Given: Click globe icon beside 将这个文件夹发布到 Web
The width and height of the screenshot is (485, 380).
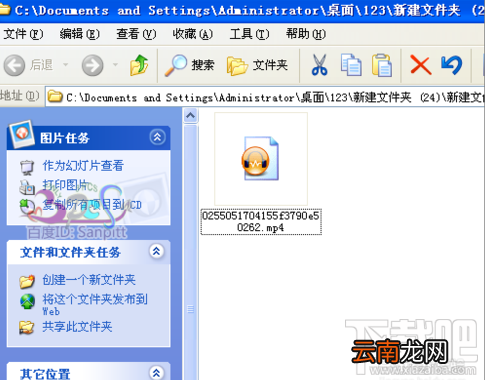Looking at the screenshot, I should [x=27, y=302].
